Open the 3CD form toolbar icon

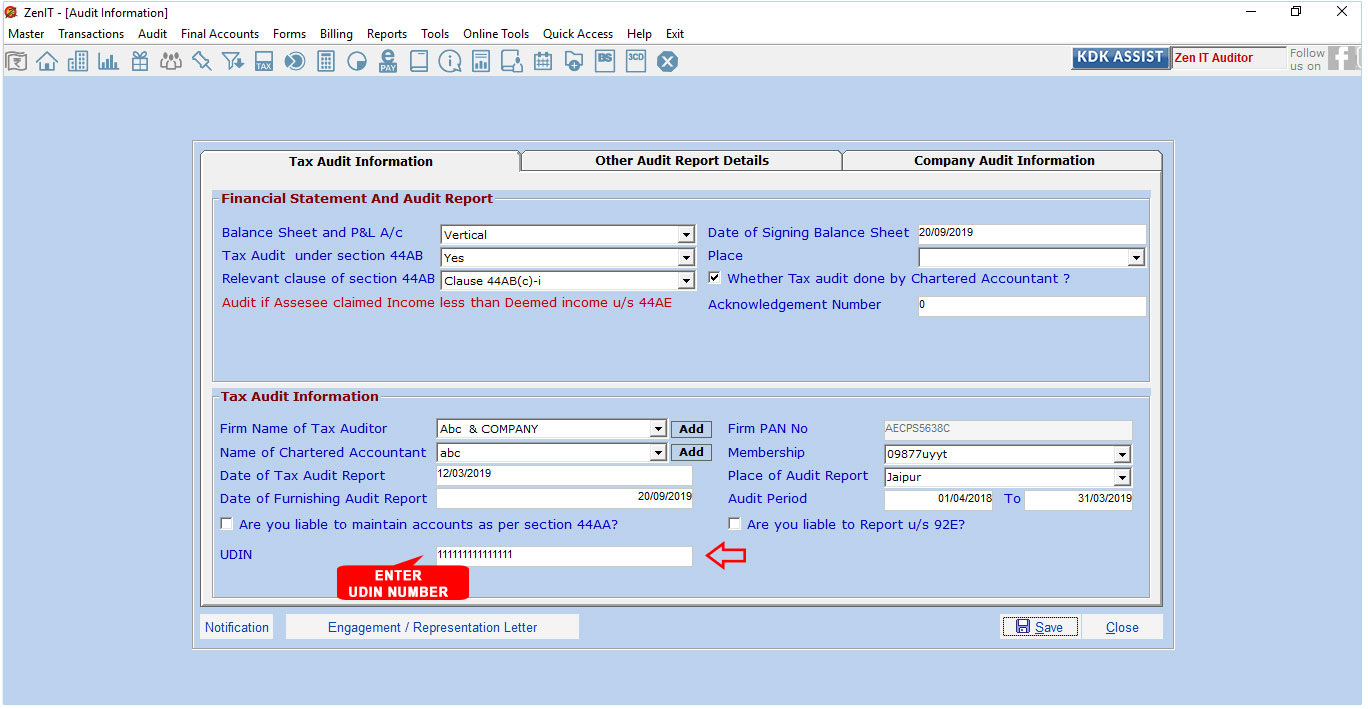pos(636,61)
